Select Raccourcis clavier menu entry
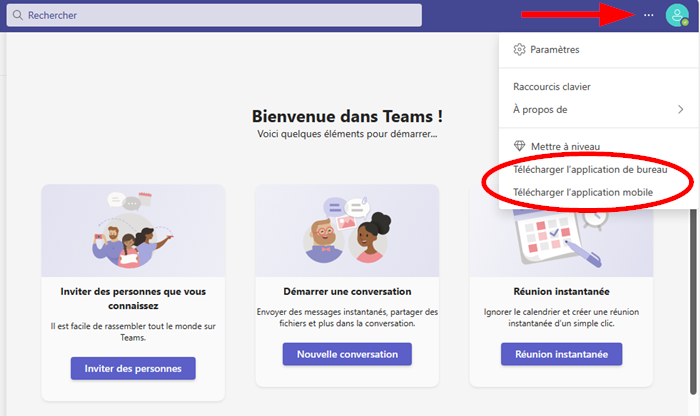This screenshot has width=700, height=416. (x=599, y=87)
